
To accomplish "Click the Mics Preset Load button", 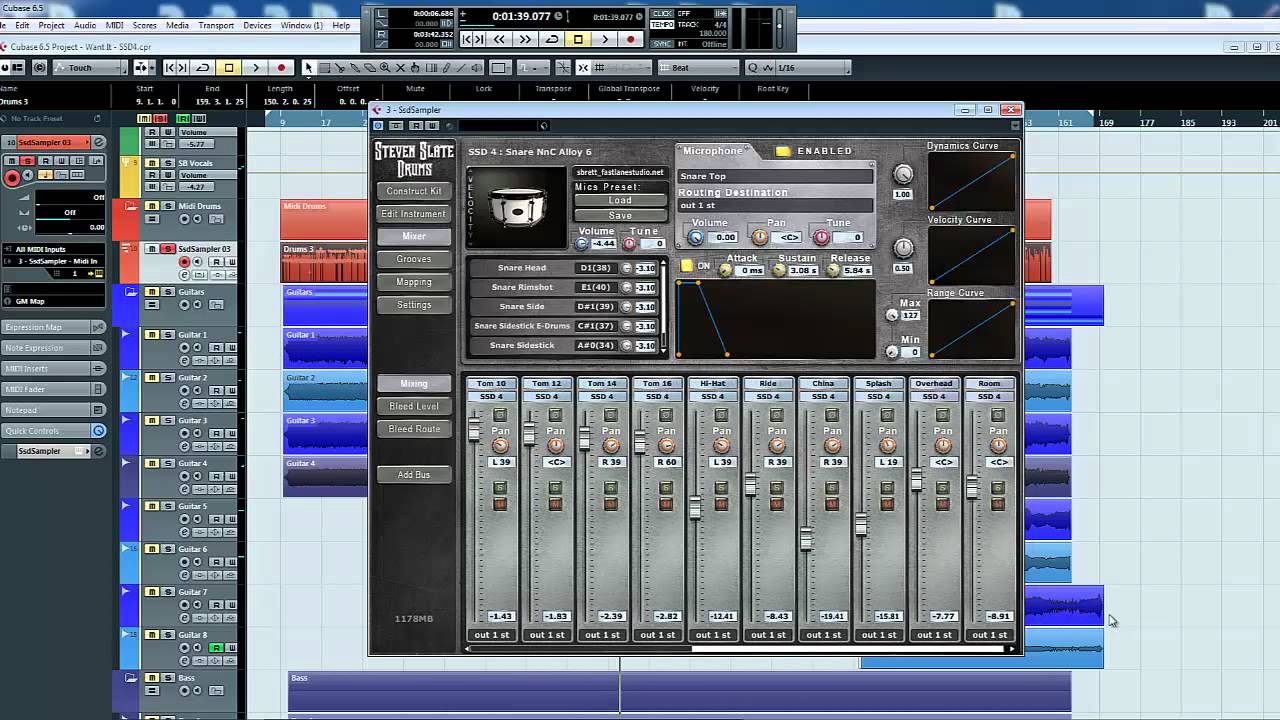I will tap(620, 200).
